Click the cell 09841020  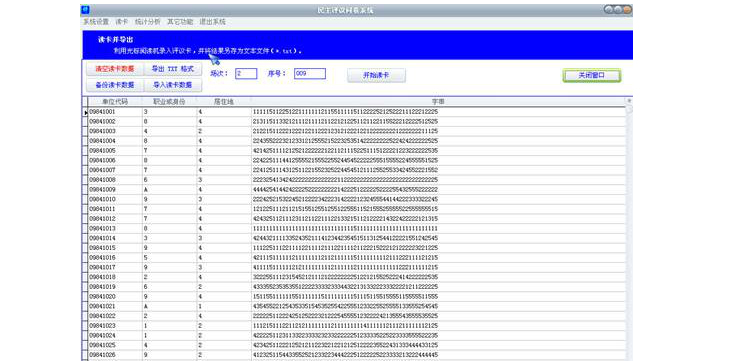click(x=115, y=296)
